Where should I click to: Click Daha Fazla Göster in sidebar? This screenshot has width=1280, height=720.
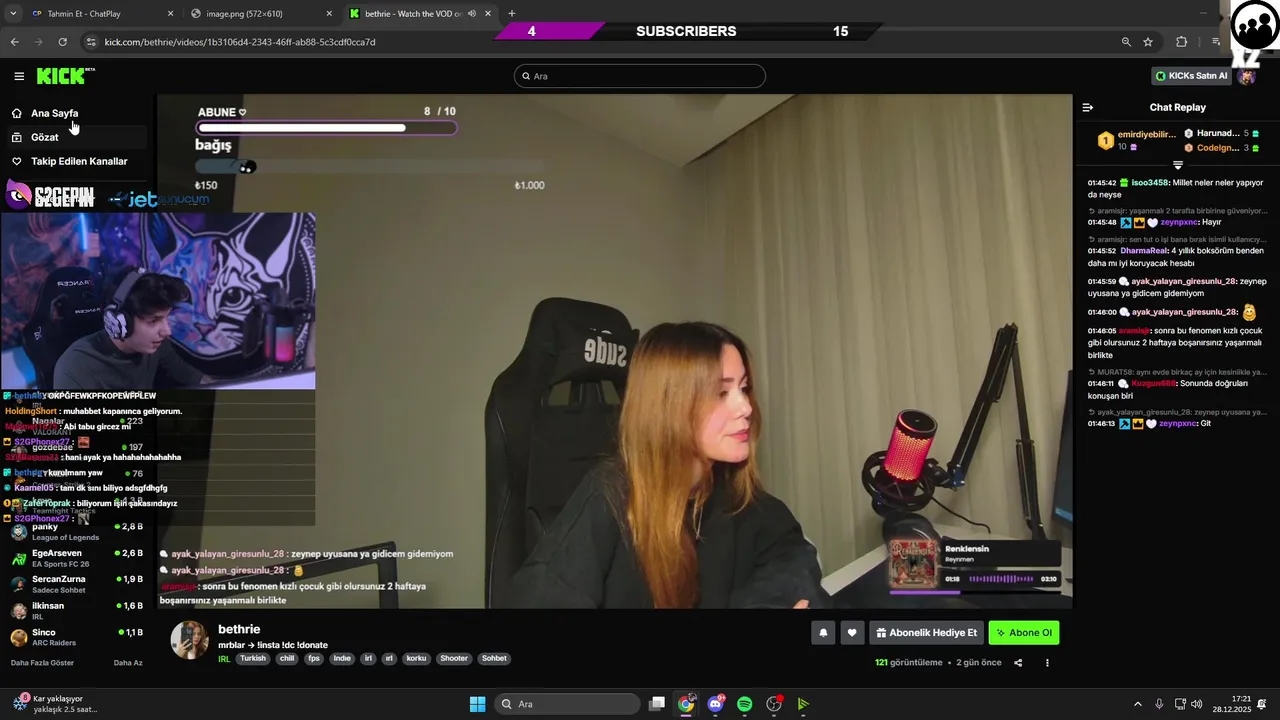(x=42, y=663)
